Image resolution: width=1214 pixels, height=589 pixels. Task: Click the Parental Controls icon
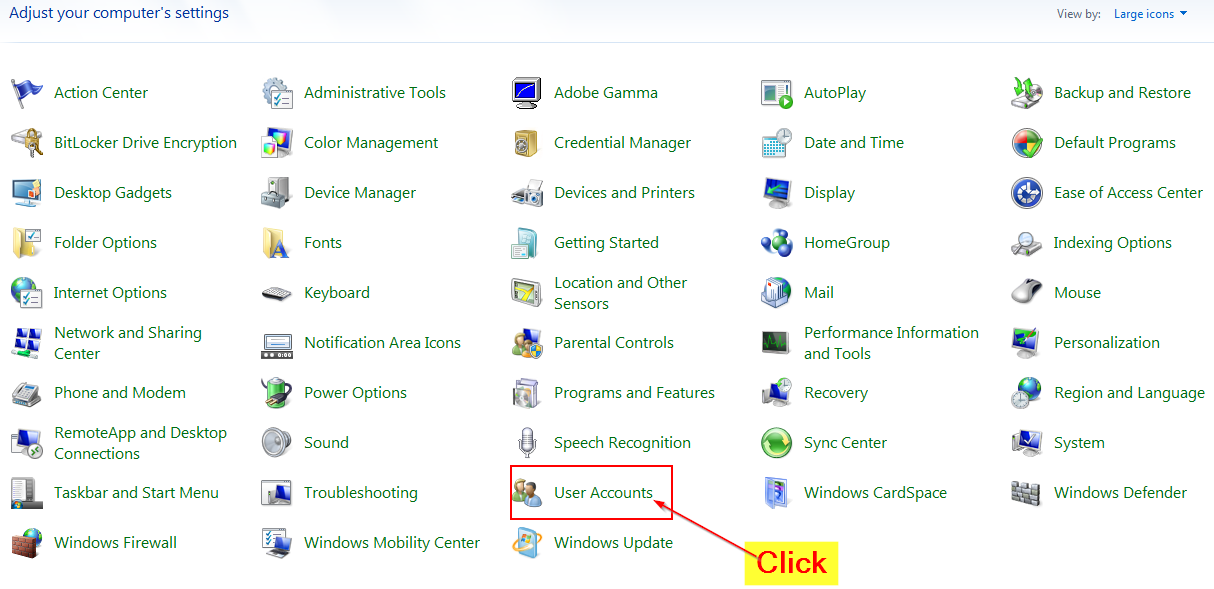click(527, 343)
